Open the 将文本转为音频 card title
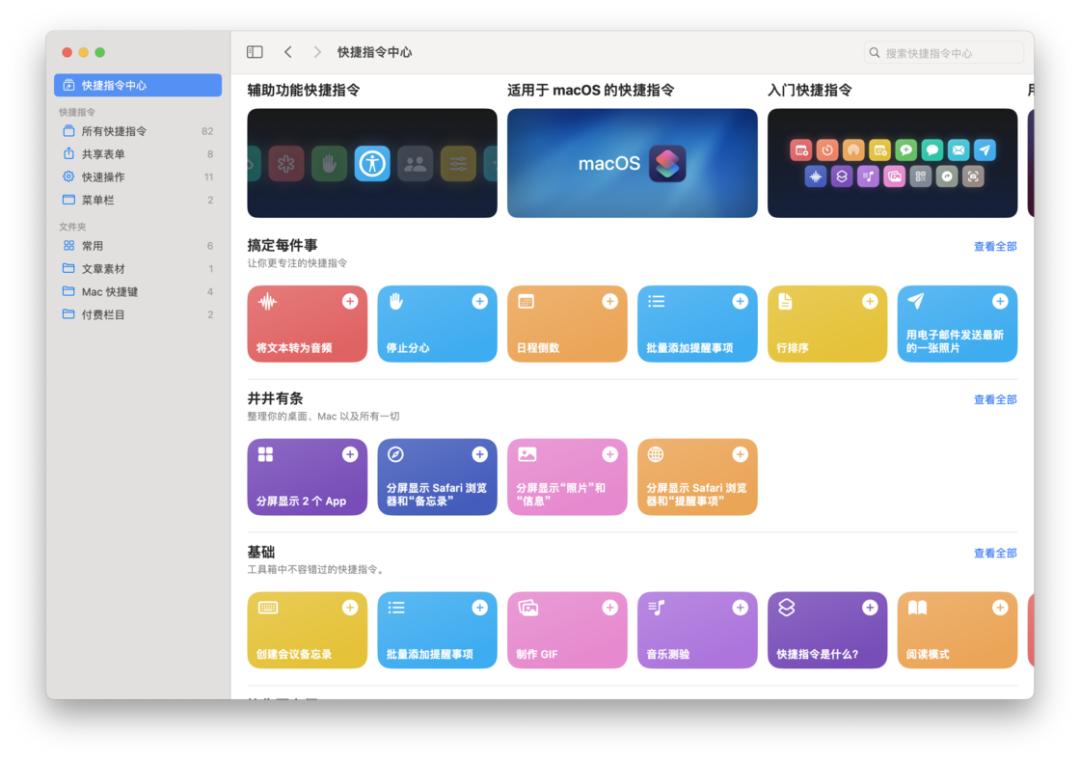This screenshot has width=1080, height=760. [294, 348]
